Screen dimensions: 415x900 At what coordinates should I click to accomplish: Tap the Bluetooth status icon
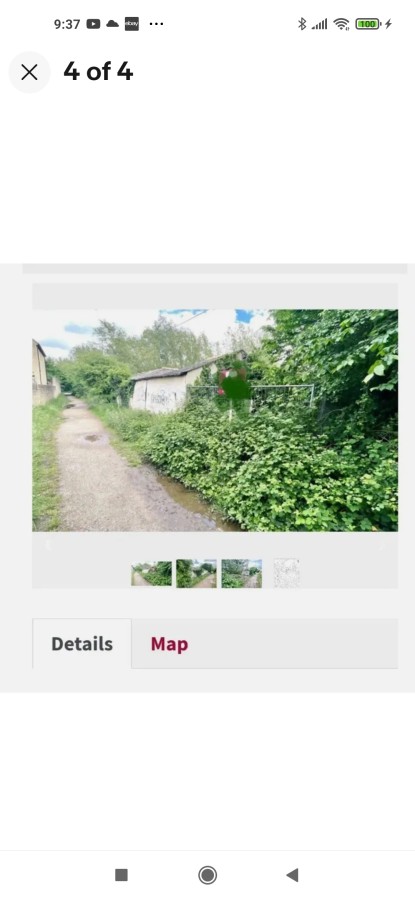302,24
